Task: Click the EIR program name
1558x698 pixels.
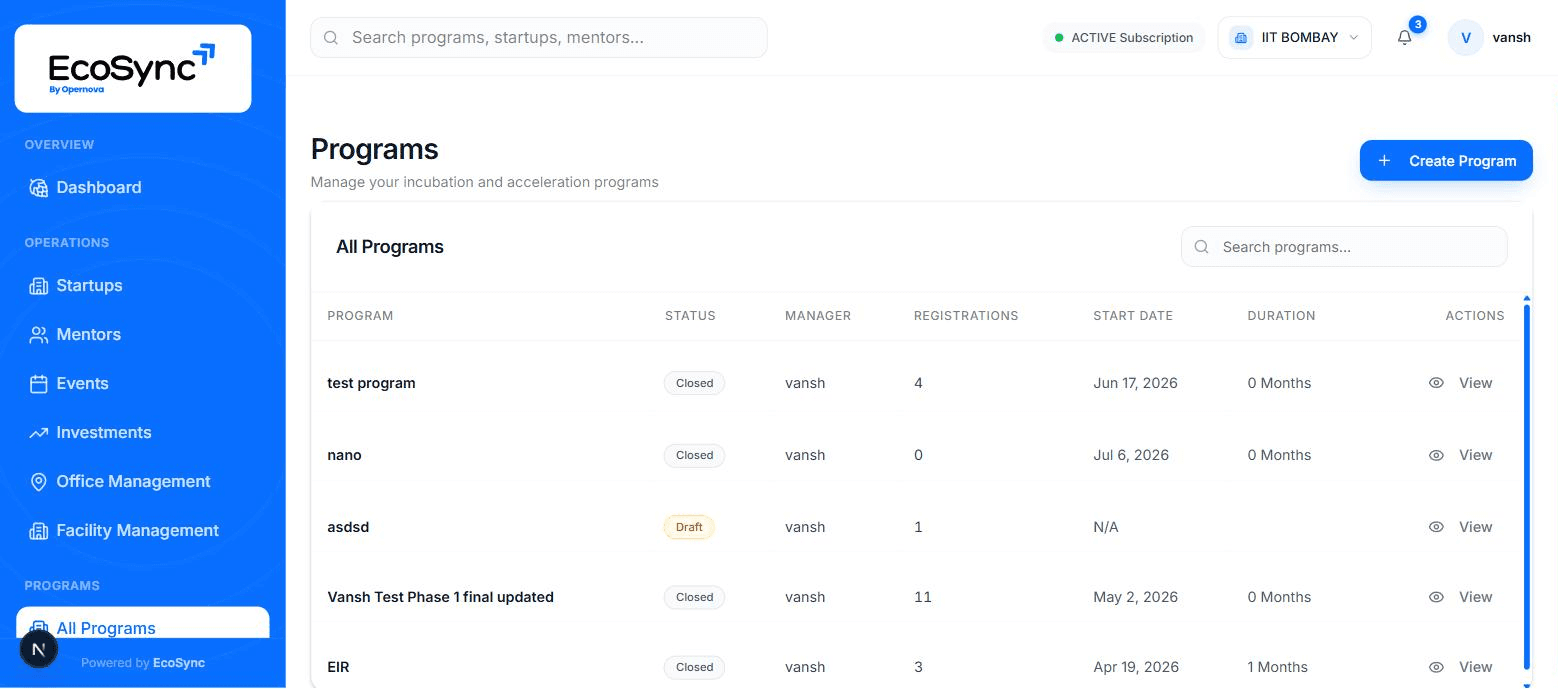Action: pos(338,667)
